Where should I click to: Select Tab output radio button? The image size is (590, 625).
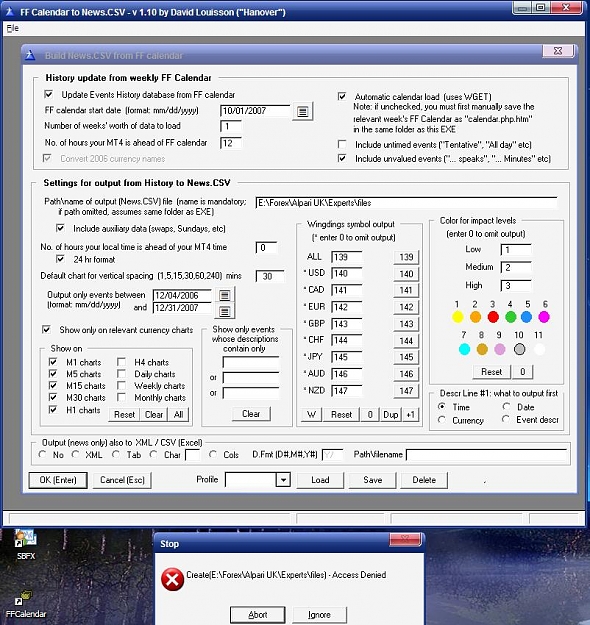click(116, 454)
